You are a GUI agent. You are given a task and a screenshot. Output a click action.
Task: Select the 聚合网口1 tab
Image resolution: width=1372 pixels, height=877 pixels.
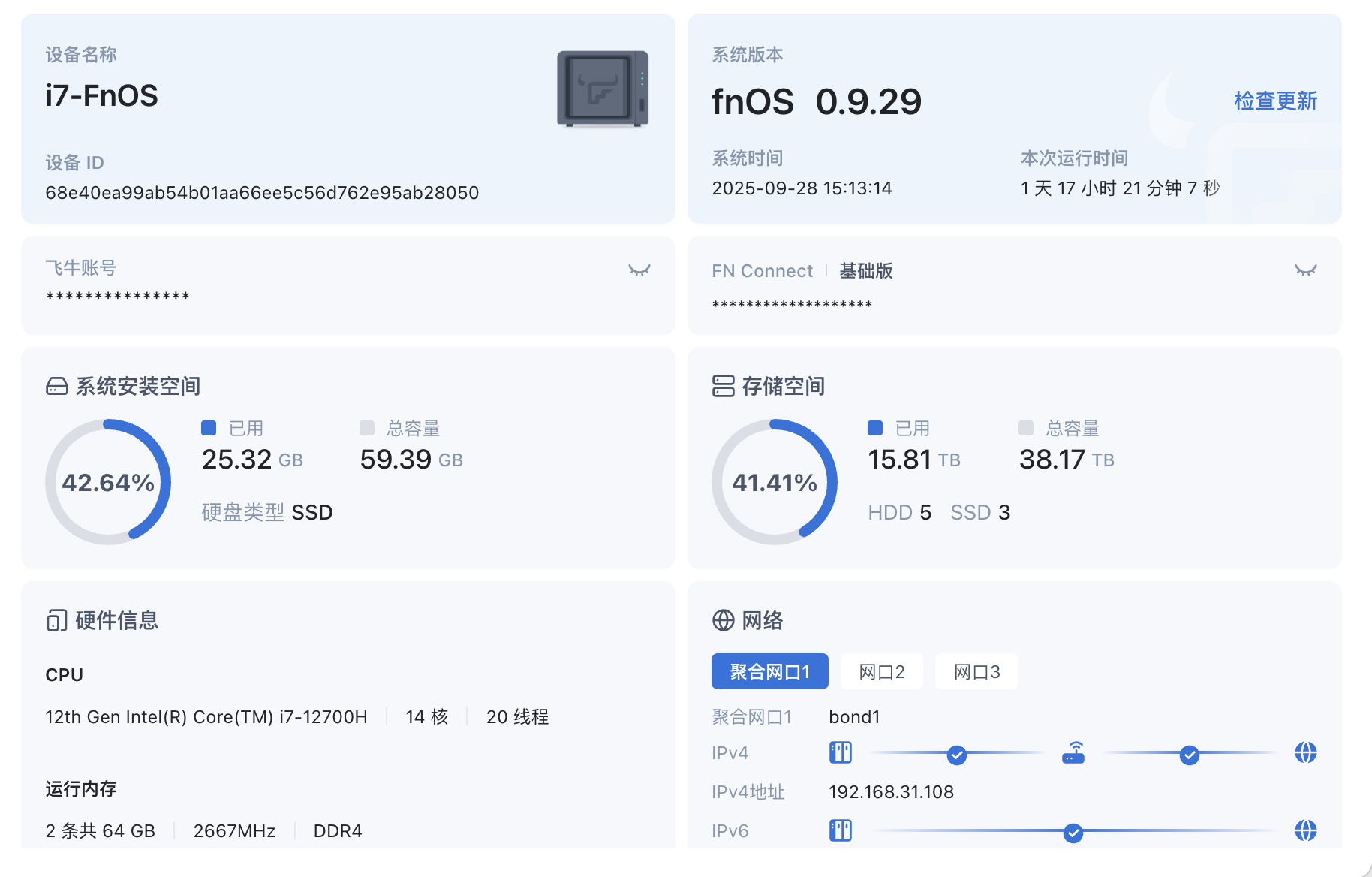tap(769, 671)
